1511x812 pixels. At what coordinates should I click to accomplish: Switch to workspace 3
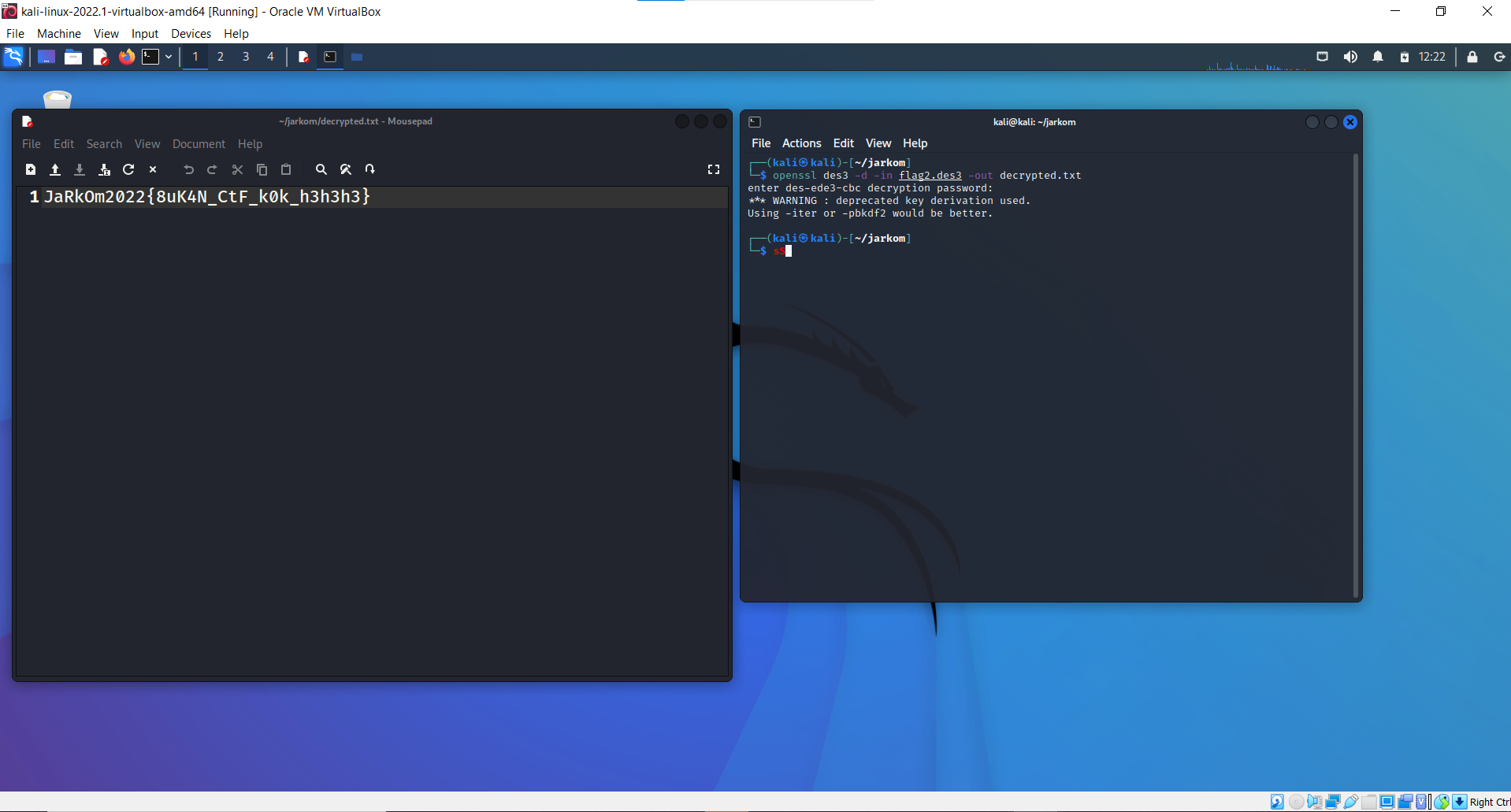coord(246,57)
